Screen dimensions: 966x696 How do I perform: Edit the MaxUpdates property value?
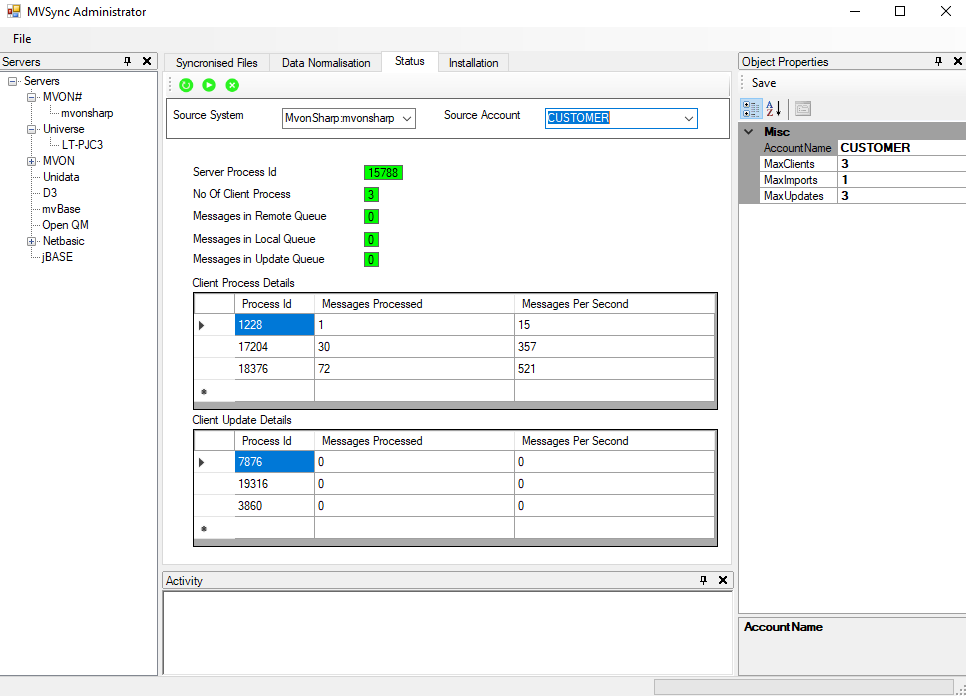[x=901, y=196]
